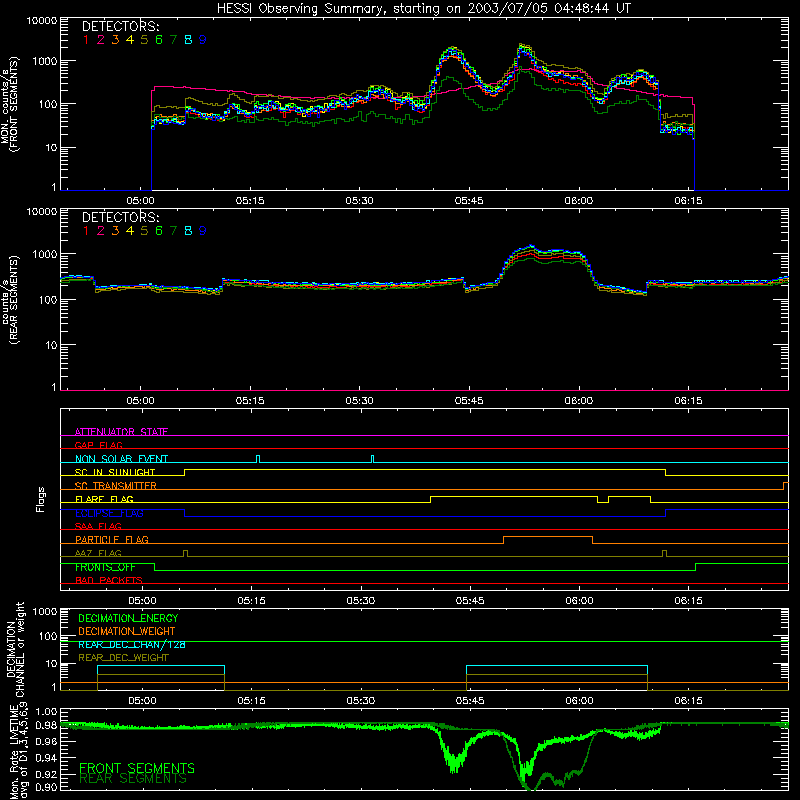Click the second NON_SOLAR_EVENT spike near 05:32
The image size is (800, 800).
point(372,459)
